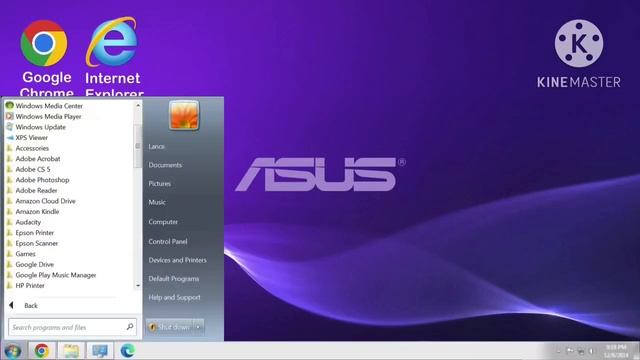Image resolution: width=640 pixels, height=360 pixels.
Task: Open Devices and Printers
Action: click(177, 260)
